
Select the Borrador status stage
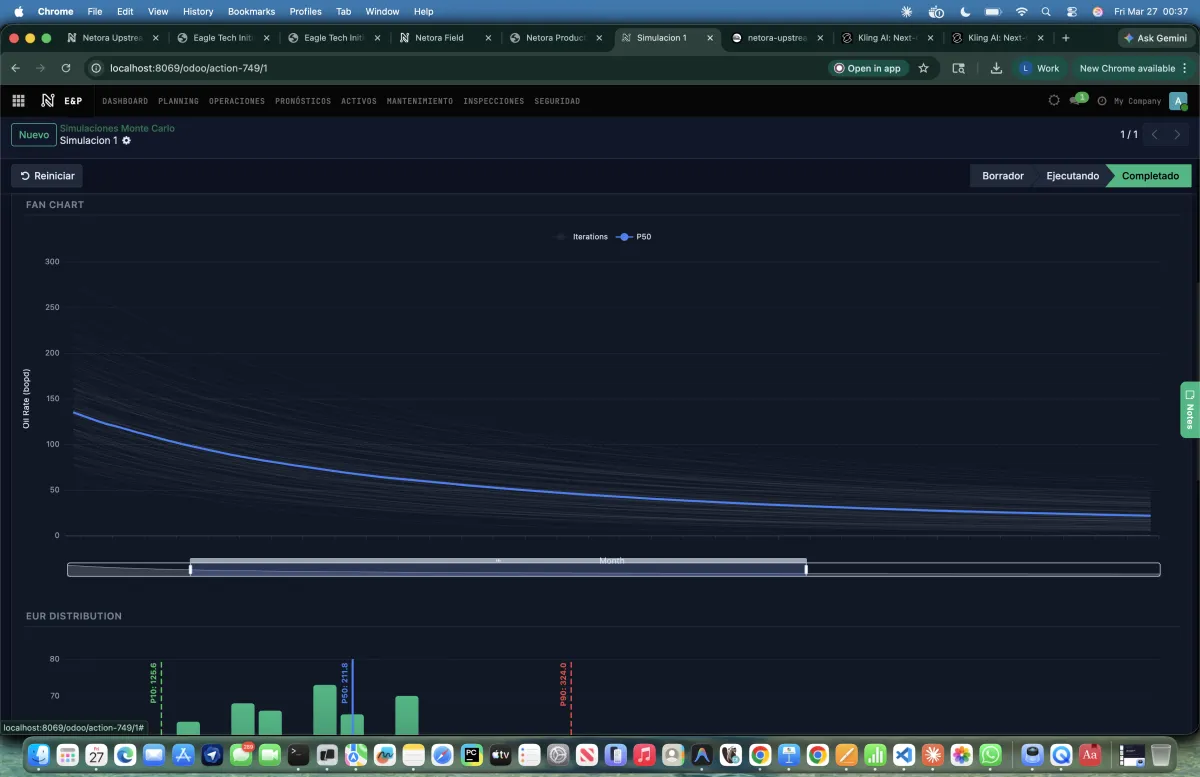coord(1002,176)
